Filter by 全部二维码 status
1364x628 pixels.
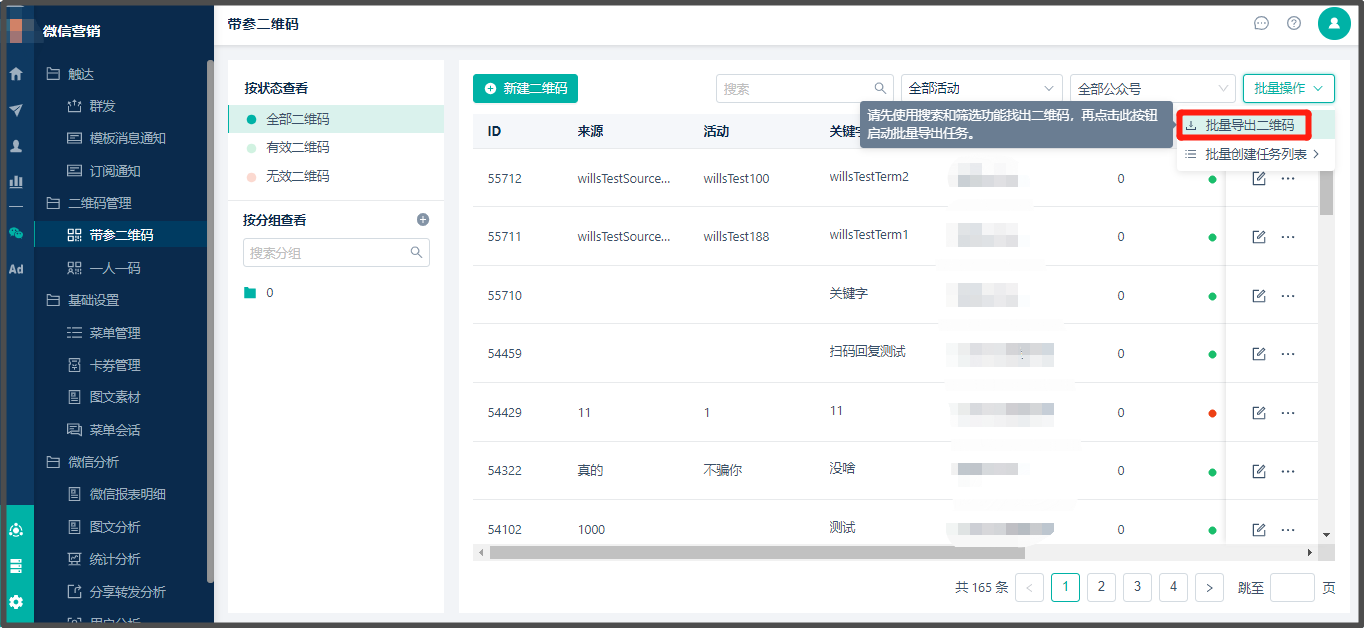[x=336, y=119]
